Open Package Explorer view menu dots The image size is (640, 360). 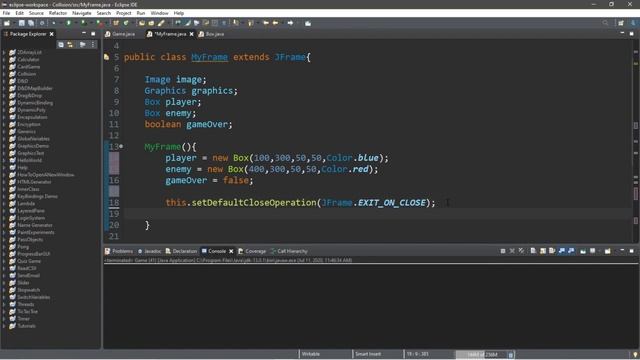click(93, 44)
